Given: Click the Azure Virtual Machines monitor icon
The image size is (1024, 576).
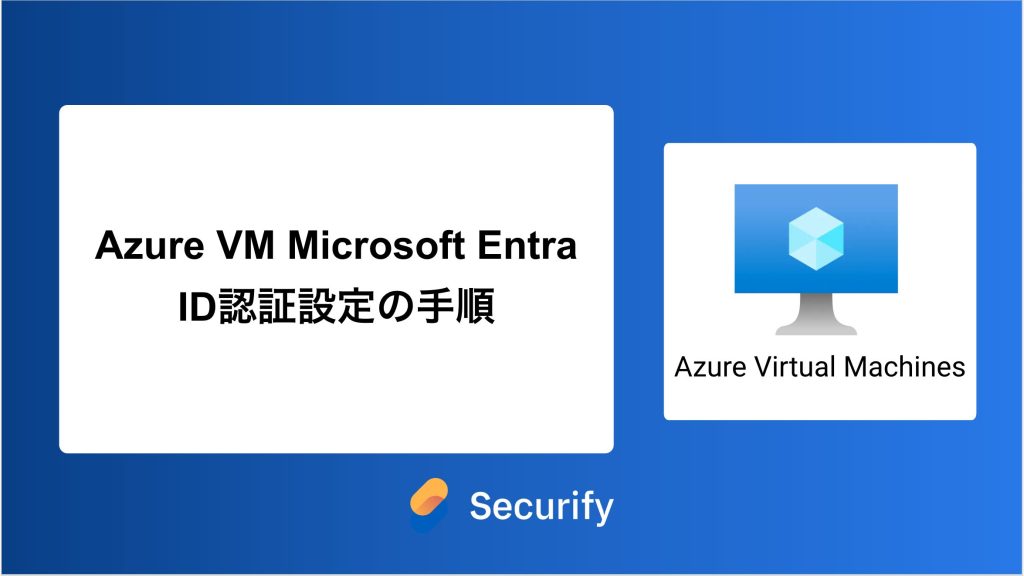Looking at the screenshot, I should click(x=816, y=259).
